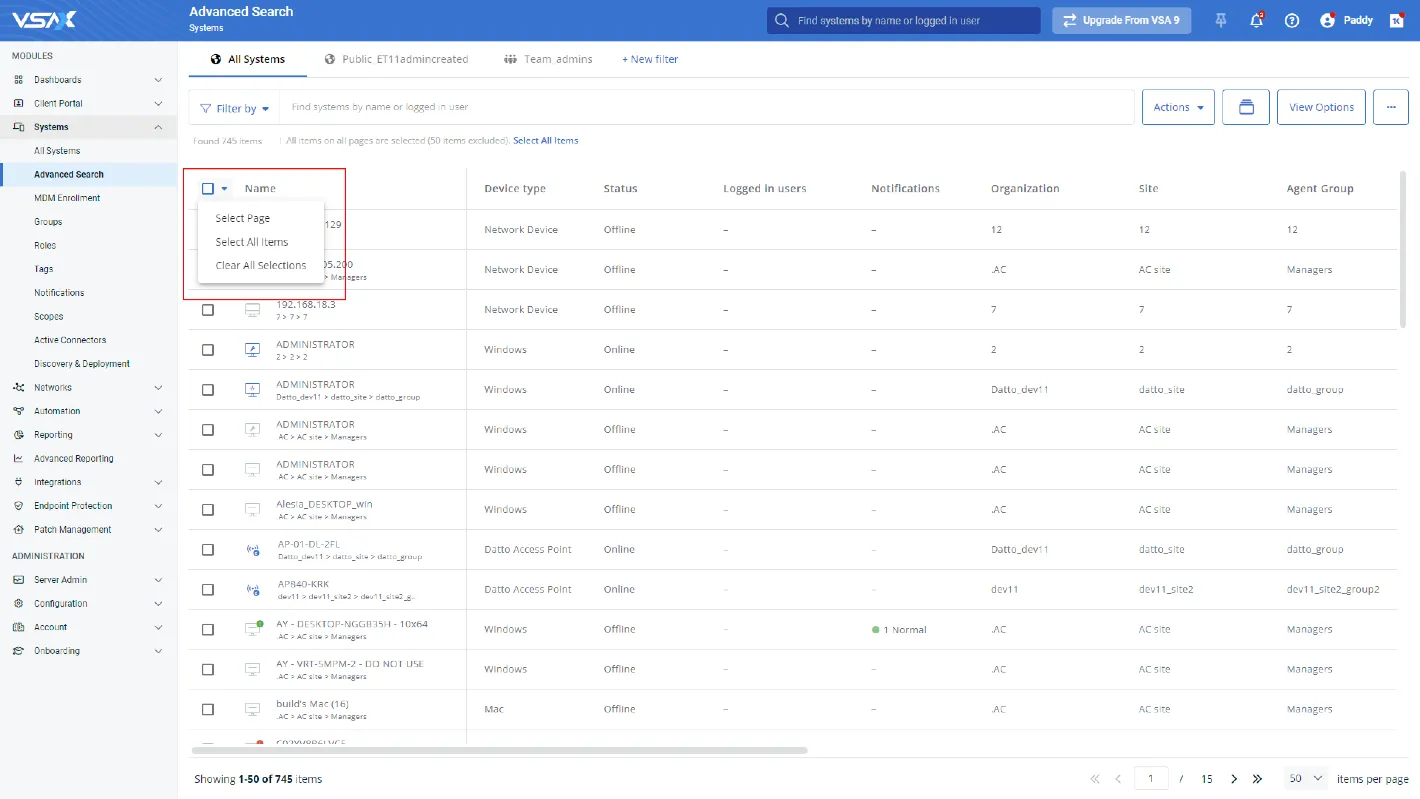
Task: Expand the Filter by dropdown
Action: [x=235, y=108]
